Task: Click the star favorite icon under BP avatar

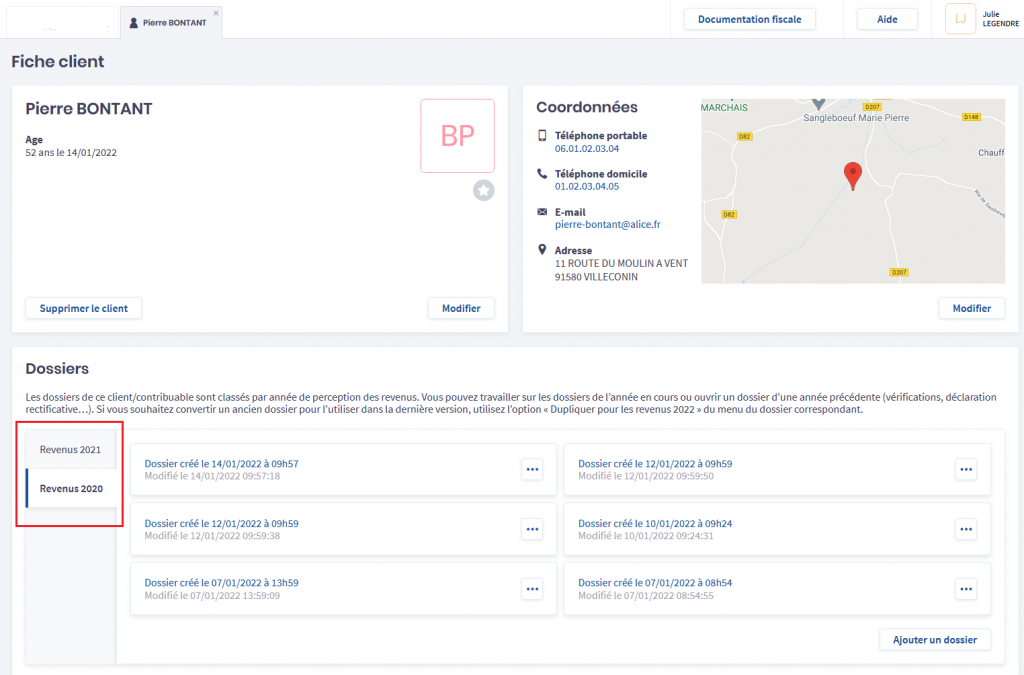Action: pos(484,190)
